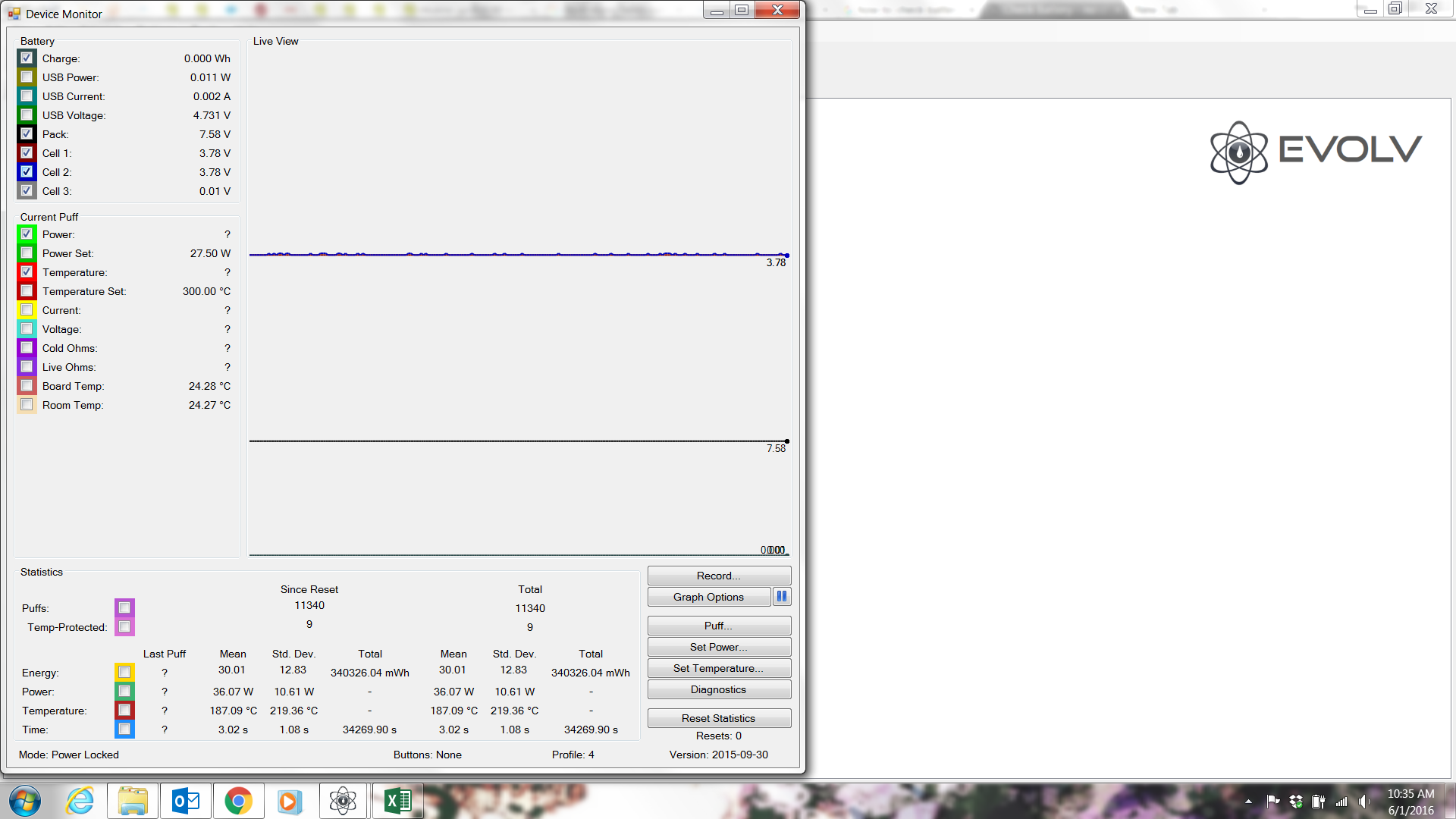Click the Set Temperature... button
The width and height of the screenshot is (1456, 819).
click(718, 668)
